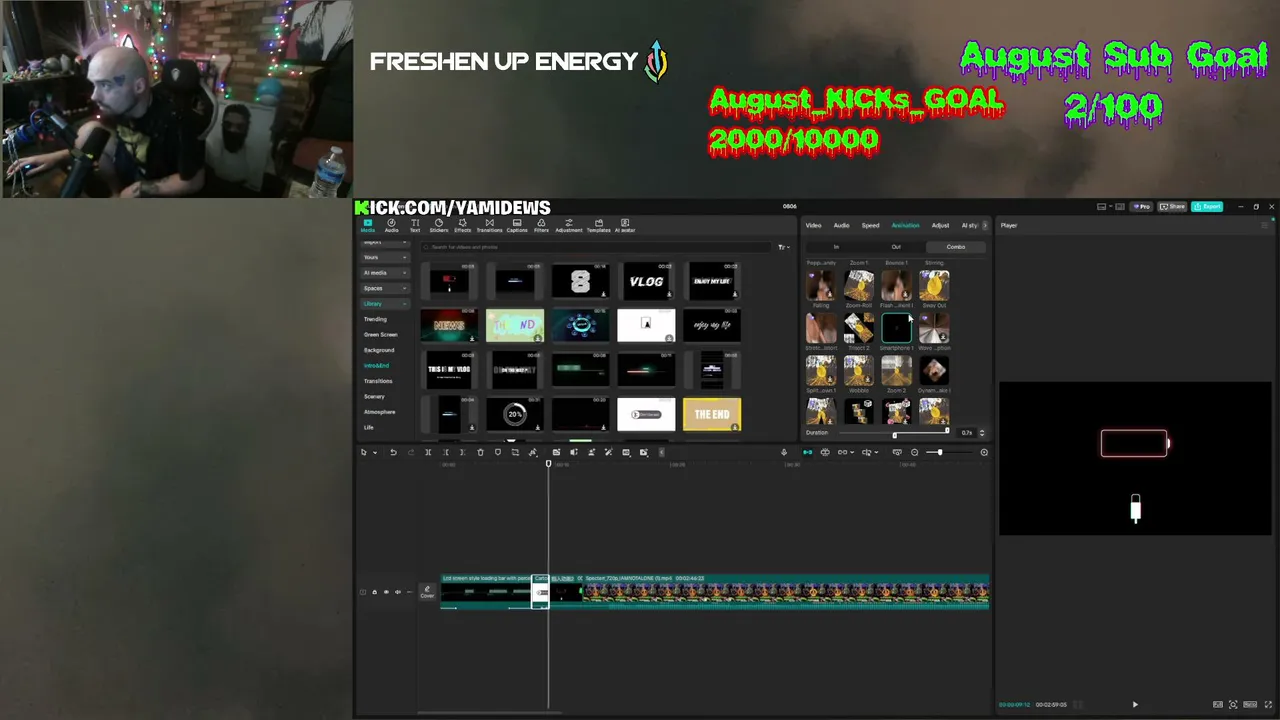1280x720 pixels.
Task: Click the Export button
Action: point(1208,207)
